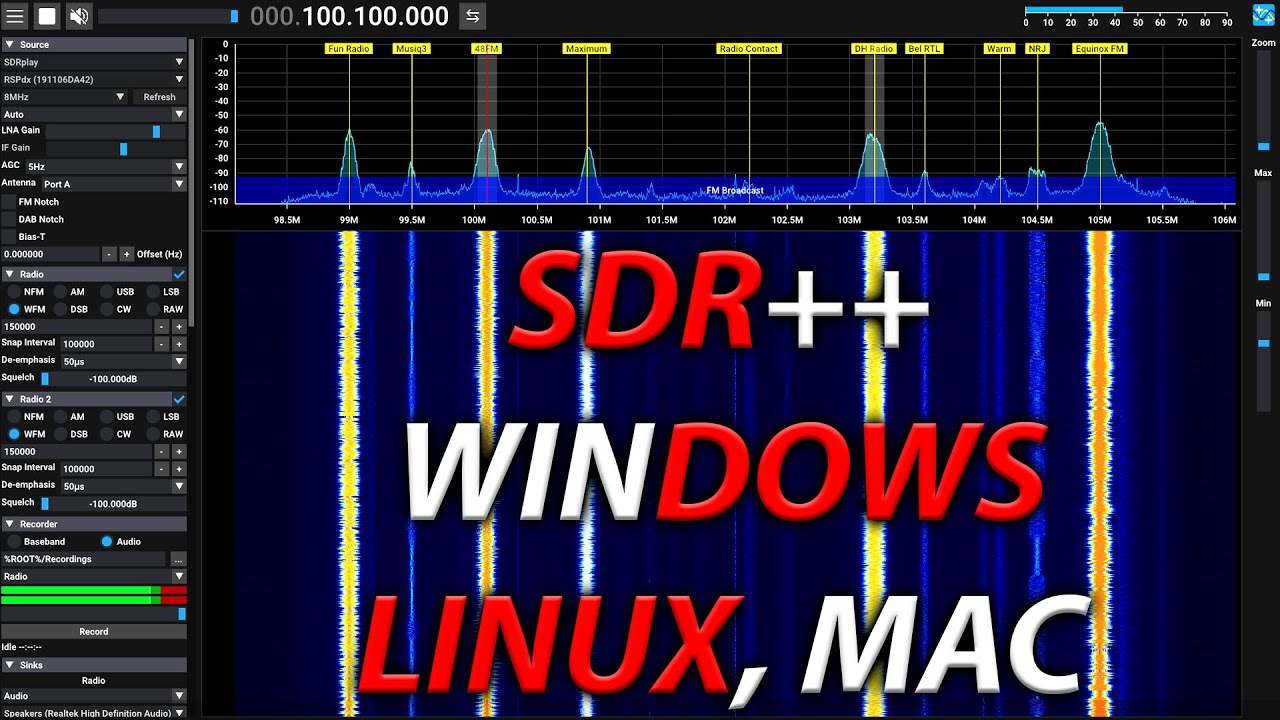
Task: Open the 8MHz sample rate dropdown
Action: [64, 97]
